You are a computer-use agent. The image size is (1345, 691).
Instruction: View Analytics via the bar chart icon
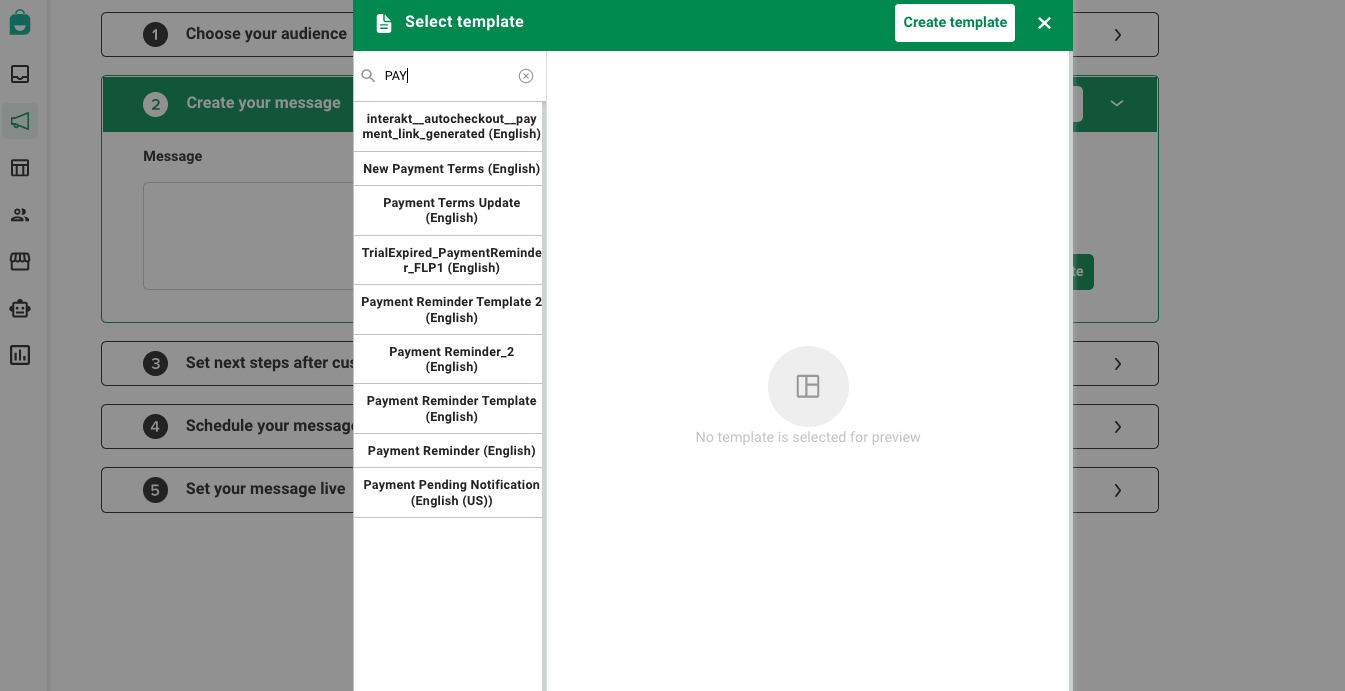[20, 355]
